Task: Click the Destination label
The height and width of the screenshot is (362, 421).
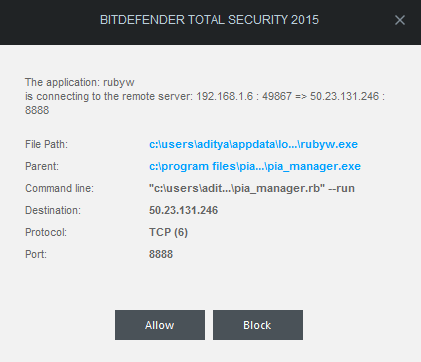Action: pyautogui.click(x=53, y=210)
